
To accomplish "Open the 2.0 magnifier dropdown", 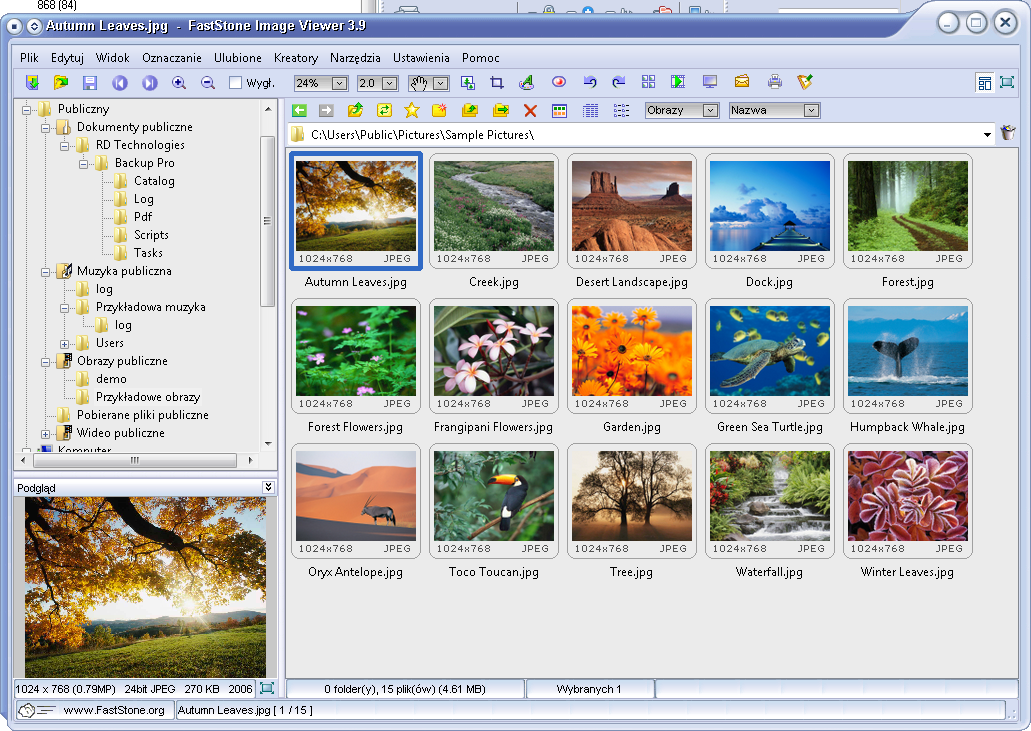I will [390, 83].
